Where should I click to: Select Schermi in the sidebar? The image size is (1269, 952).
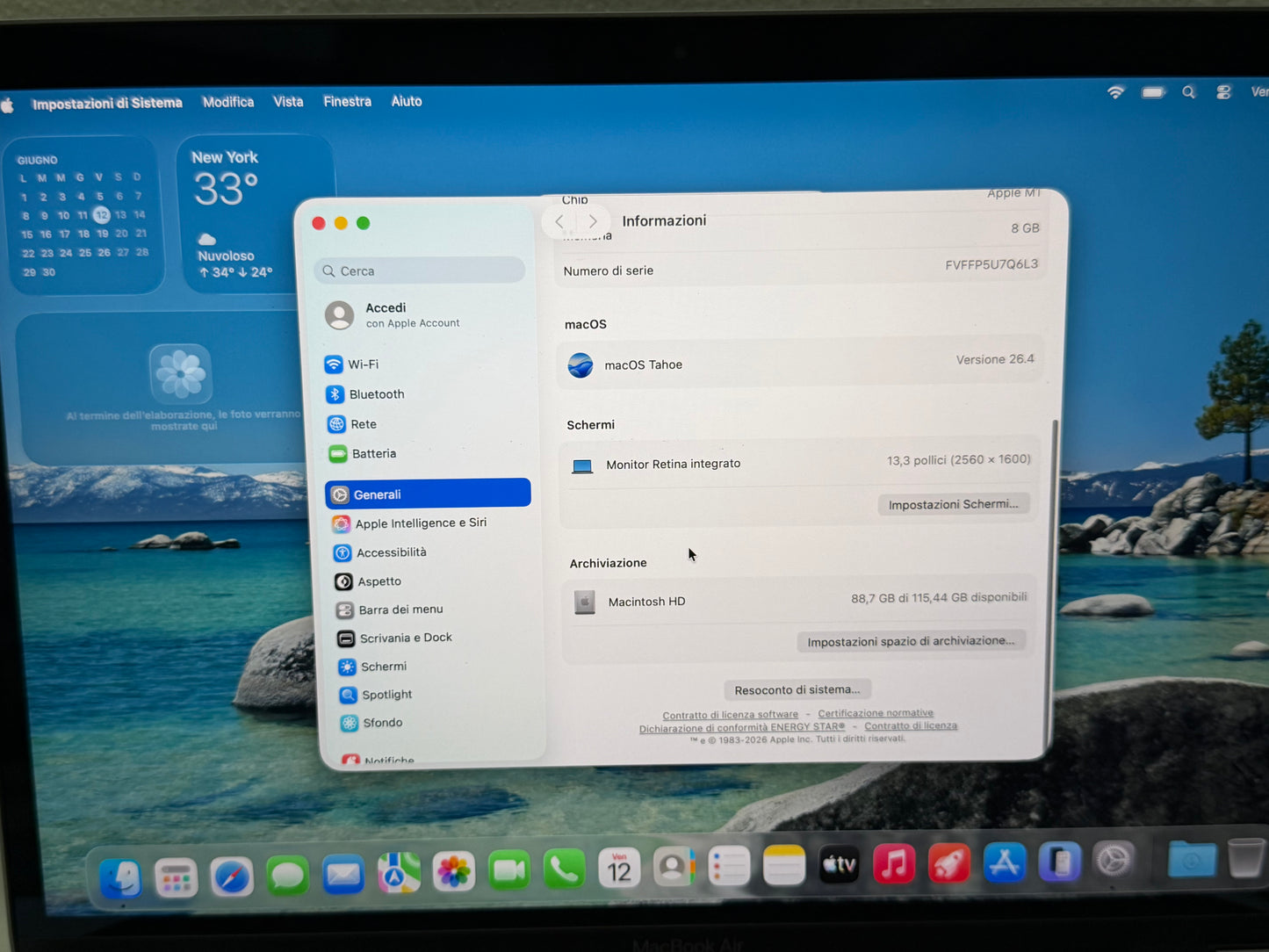tap(373, 667)
